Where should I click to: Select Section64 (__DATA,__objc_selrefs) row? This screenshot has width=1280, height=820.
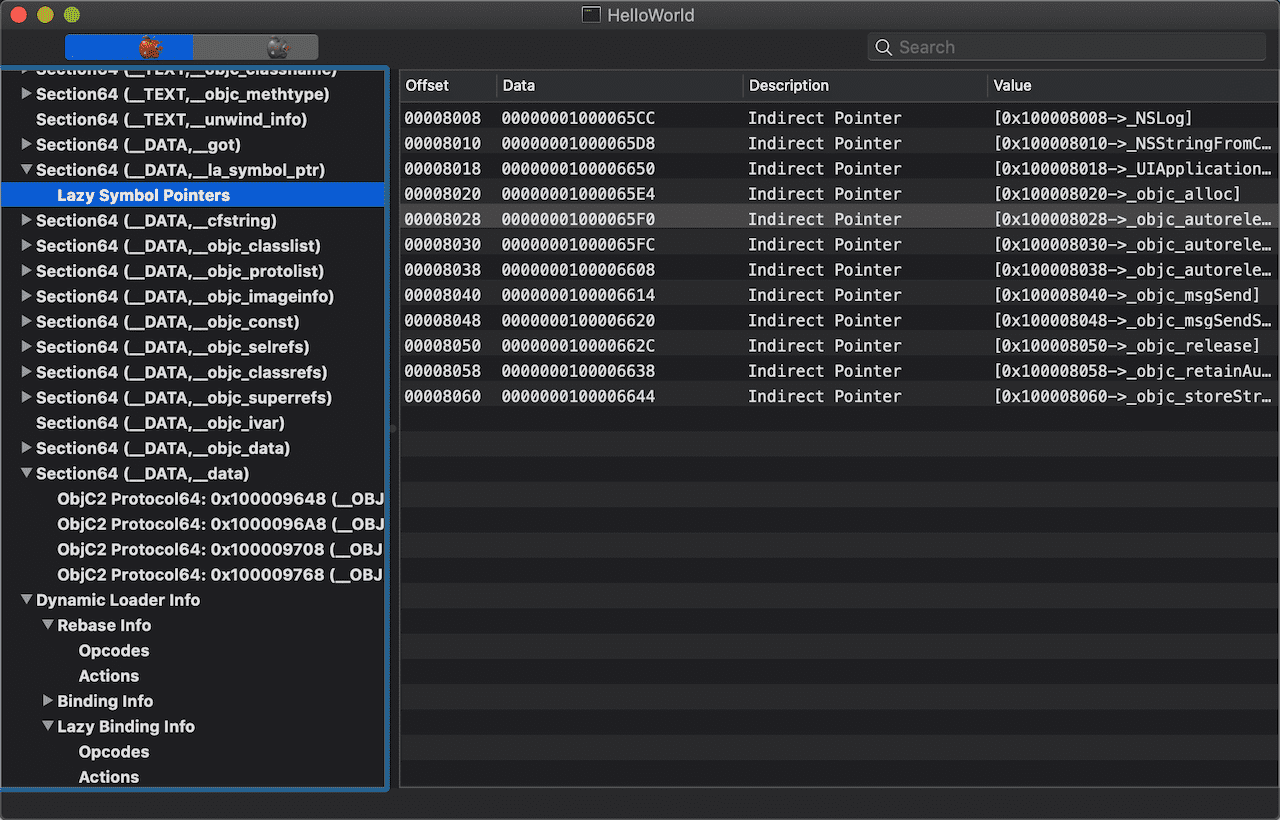point(194,347)
